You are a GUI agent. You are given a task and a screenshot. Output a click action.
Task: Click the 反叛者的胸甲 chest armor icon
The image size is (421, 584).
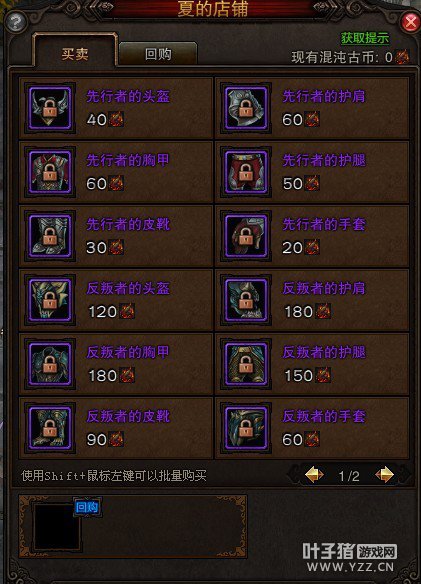50,364
